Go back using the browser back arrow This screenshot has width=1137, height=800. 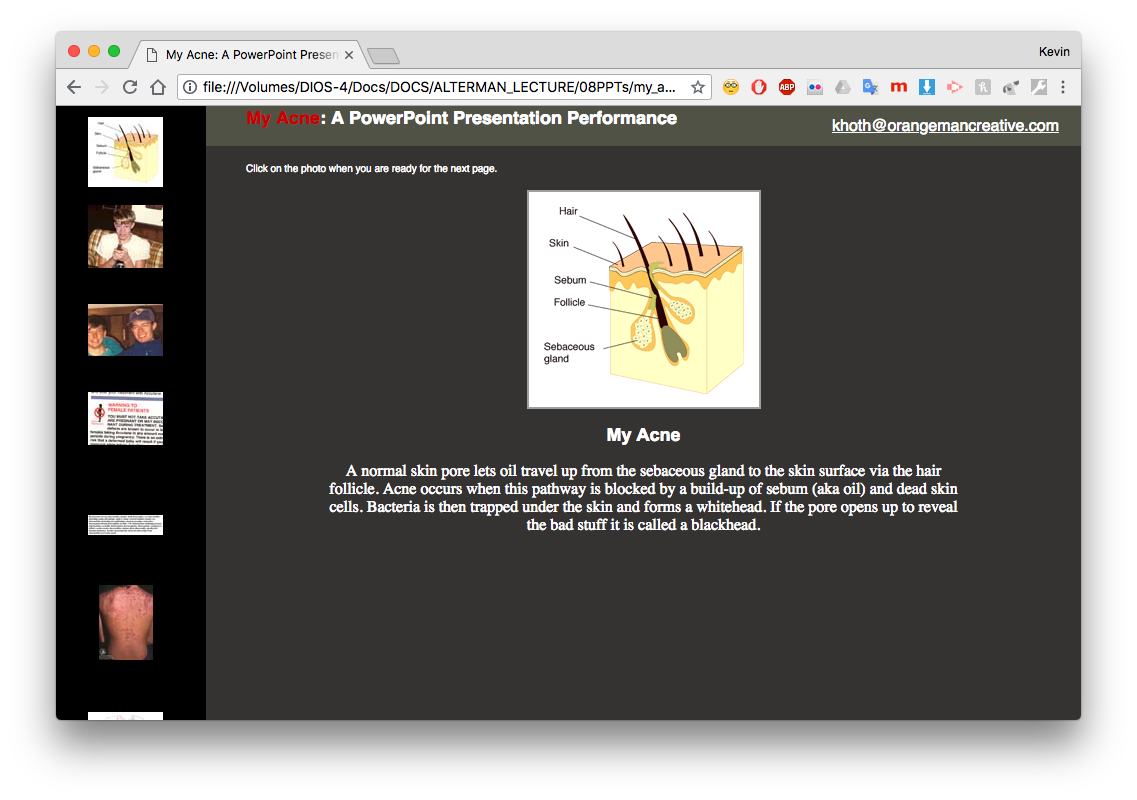tap(74, 87)
